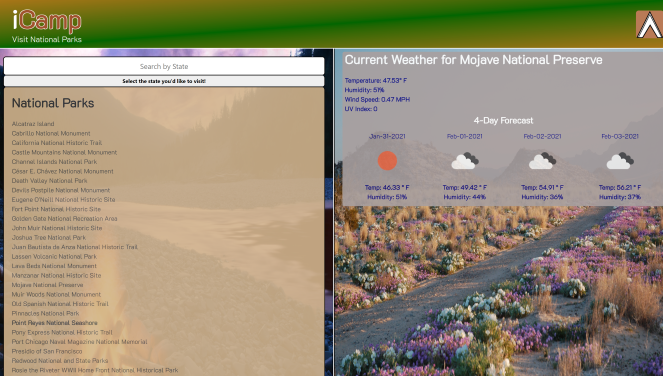Viewport: 663px width, 376px height.
Task: Select Cabrillo National Monument
Action: point(51,133)
